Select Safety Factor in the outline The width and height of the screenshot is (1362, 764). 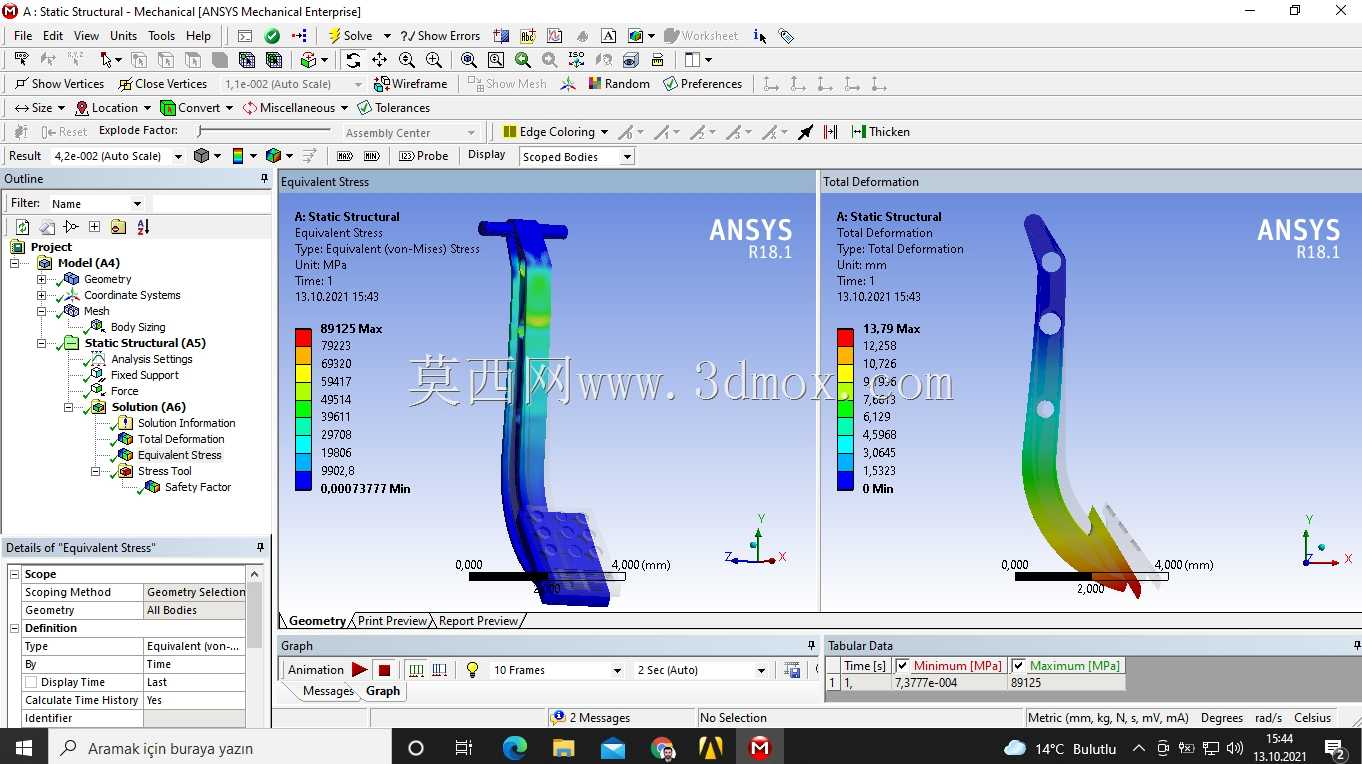198,487
